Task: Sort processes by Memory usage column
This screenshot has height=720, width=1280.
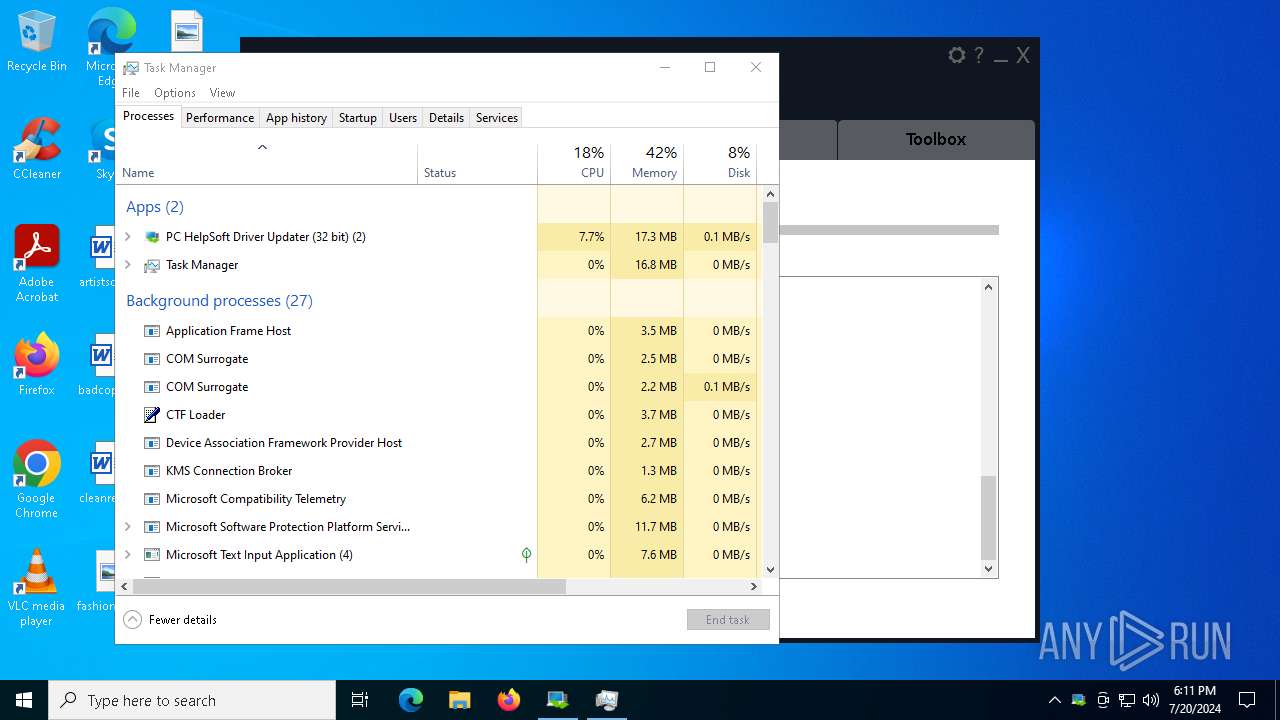Action: (647, 164)
